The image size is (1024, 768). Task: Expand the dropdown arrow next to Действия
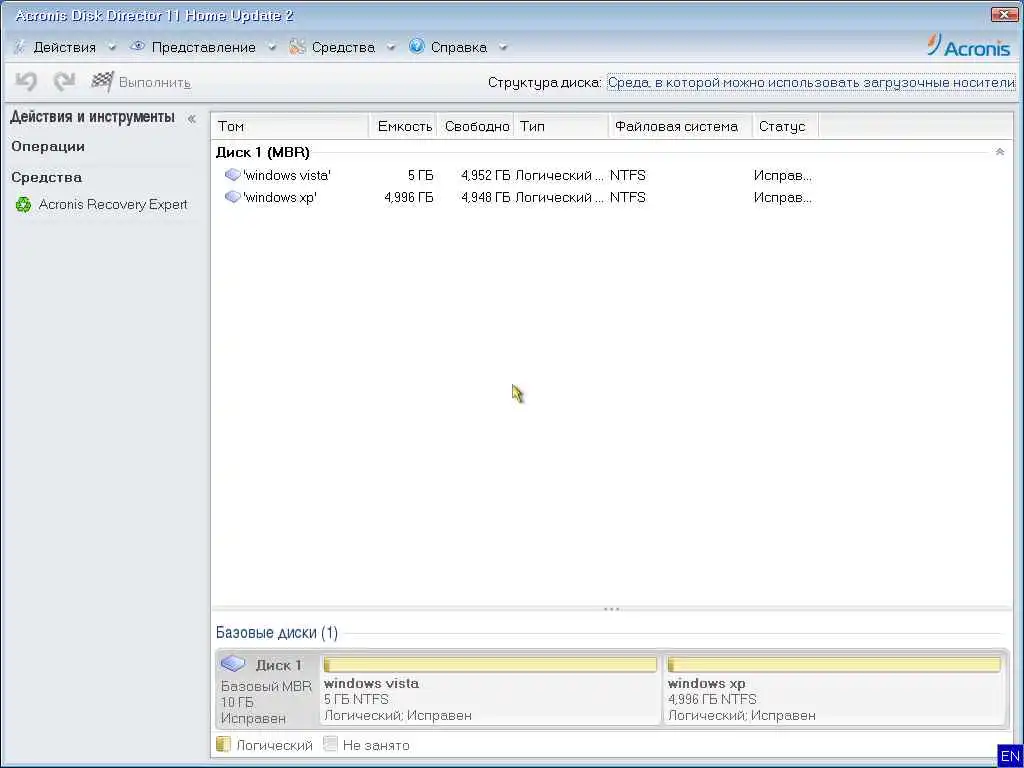[112, 47]
